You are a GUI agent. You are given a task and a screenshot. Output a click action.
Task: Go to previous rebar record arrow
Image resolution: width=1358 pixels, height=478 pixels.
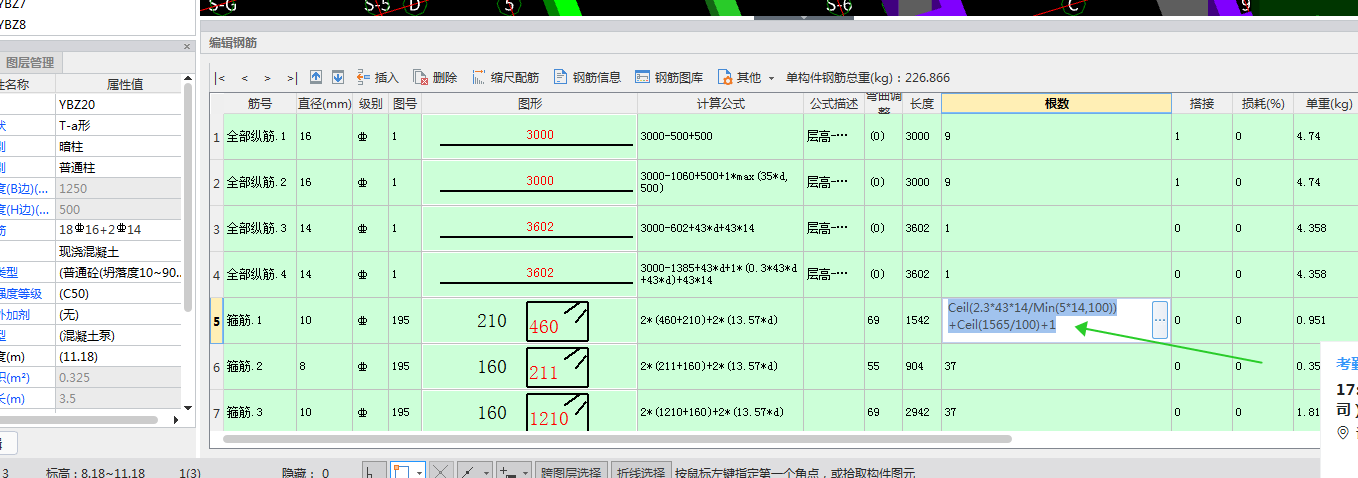pos(244,78)
